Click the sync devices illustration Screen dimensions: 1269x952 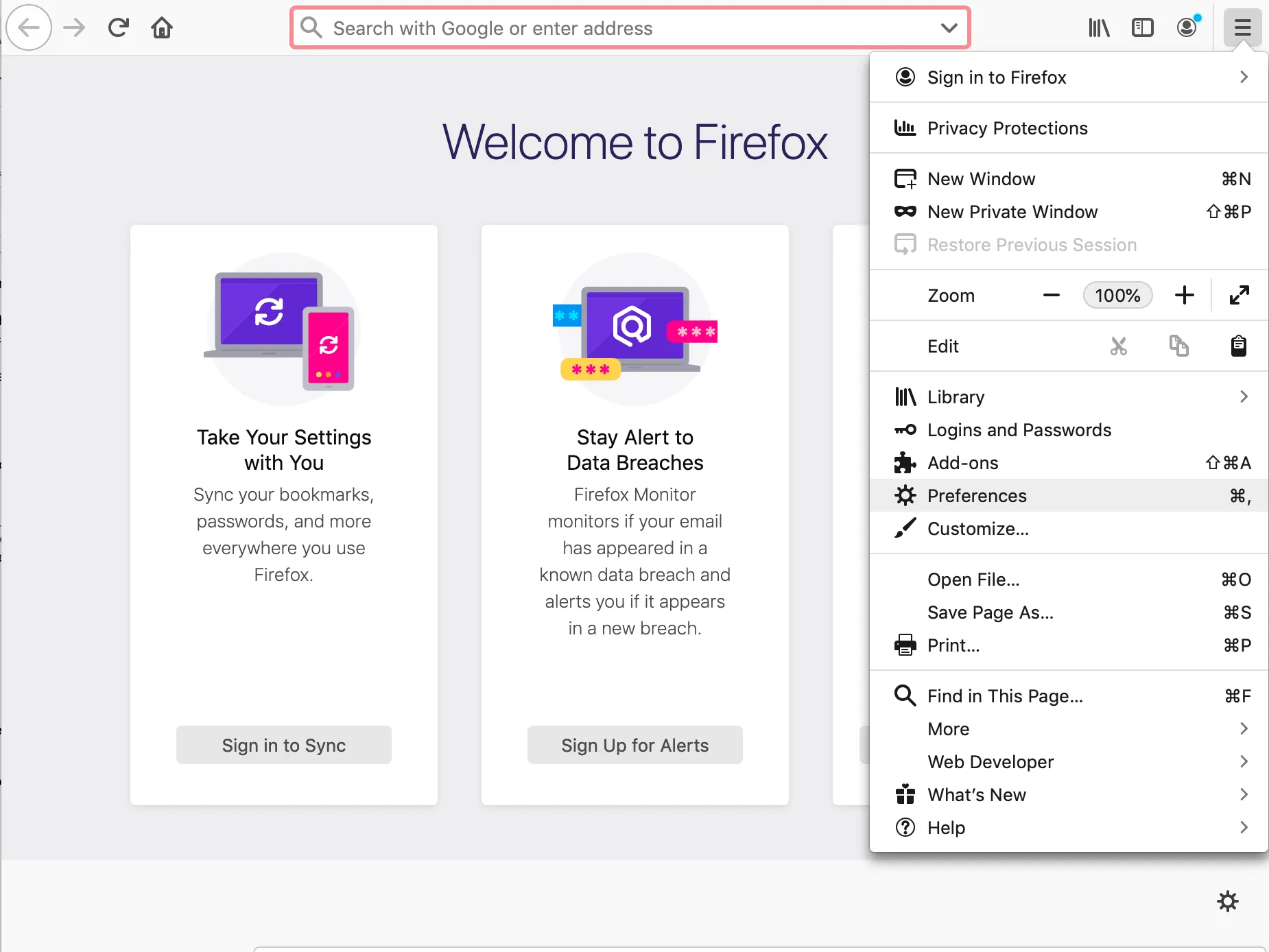tap(283, 329)
